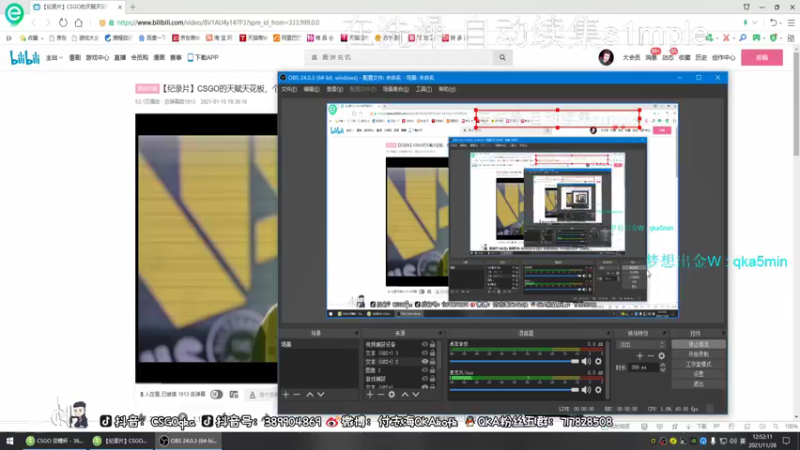Mute the 桌面音频 speaker icon
Image resolution: width=800 pixels, height=450 pixels.
click(586, 361)
